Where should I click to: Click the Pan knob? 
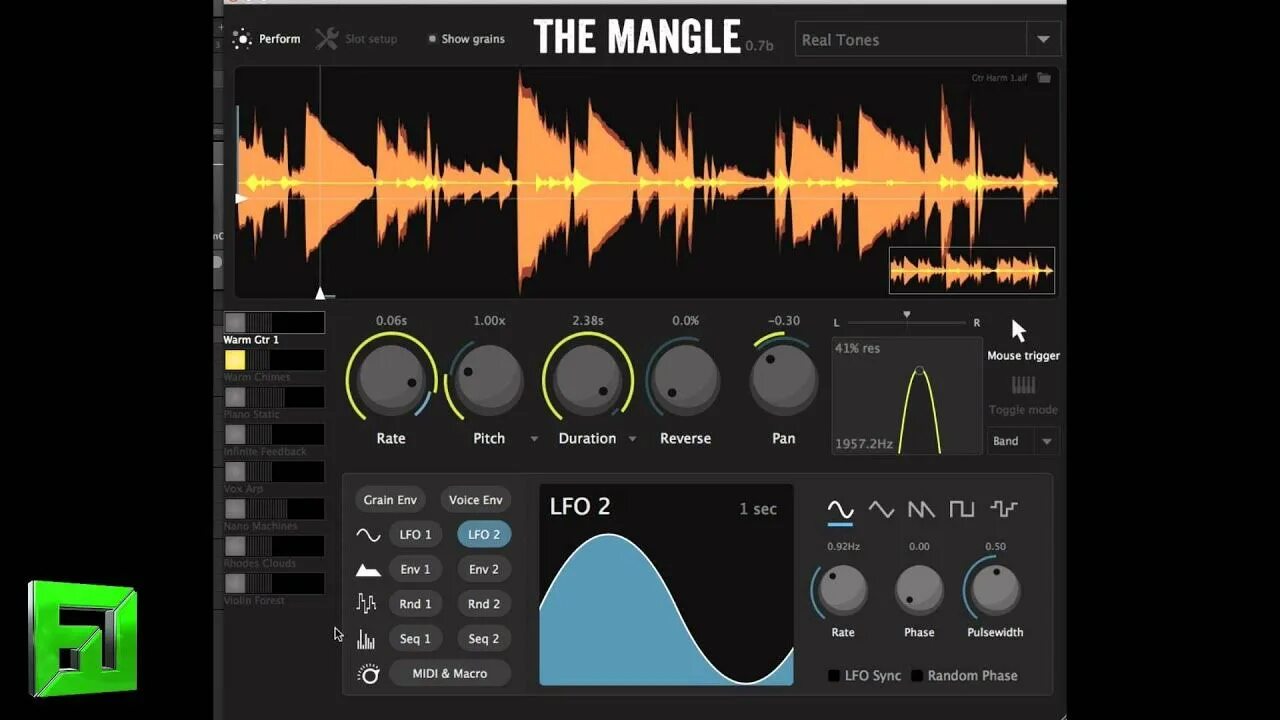pyautogui.click(x=784, y=379)
